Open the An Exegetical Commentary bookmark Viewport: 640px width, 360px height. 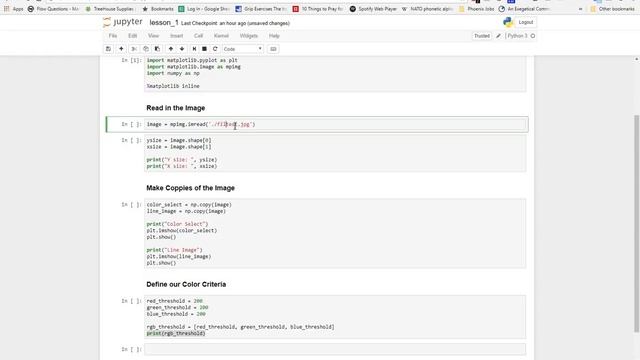tap(525, 9)
